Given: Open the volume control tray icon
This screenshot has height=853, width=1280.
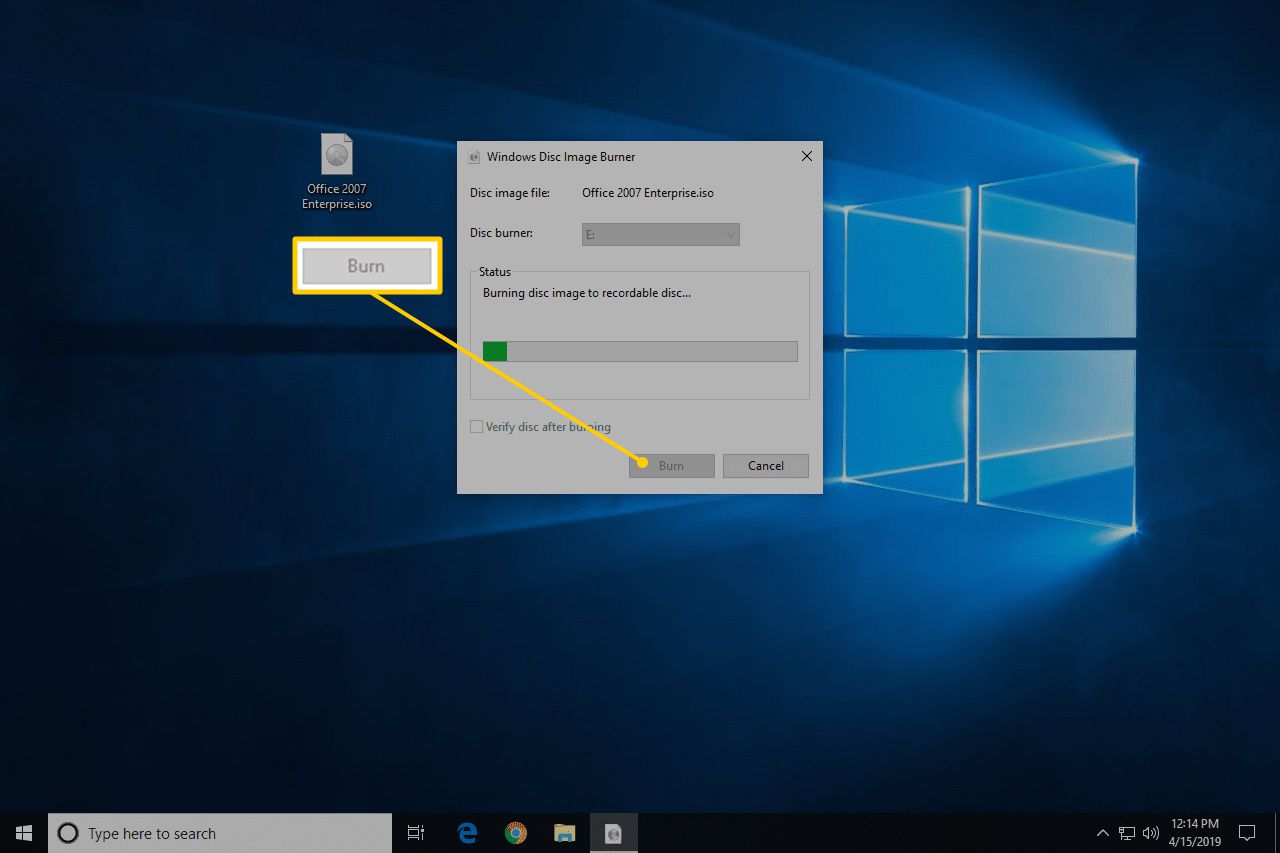Looking at the screenshot, I should [1150, 833].
